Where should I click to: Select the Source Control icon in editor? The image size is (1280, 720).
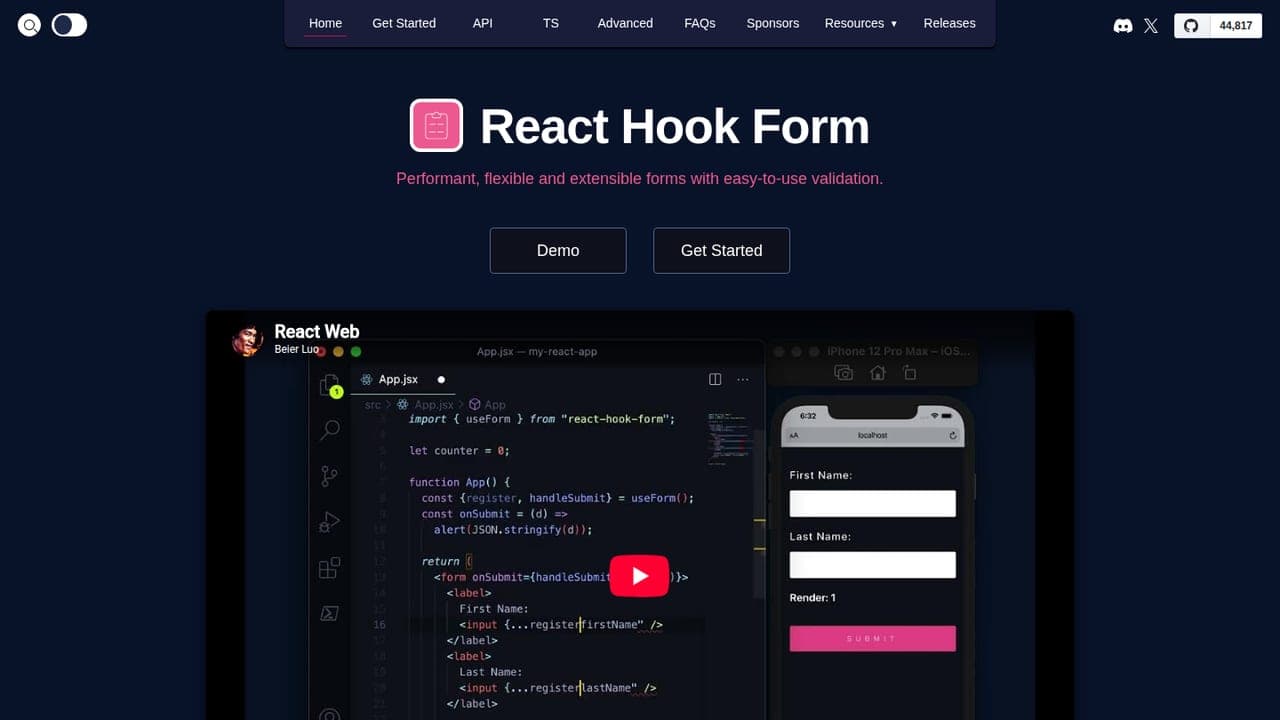(329, 476)
